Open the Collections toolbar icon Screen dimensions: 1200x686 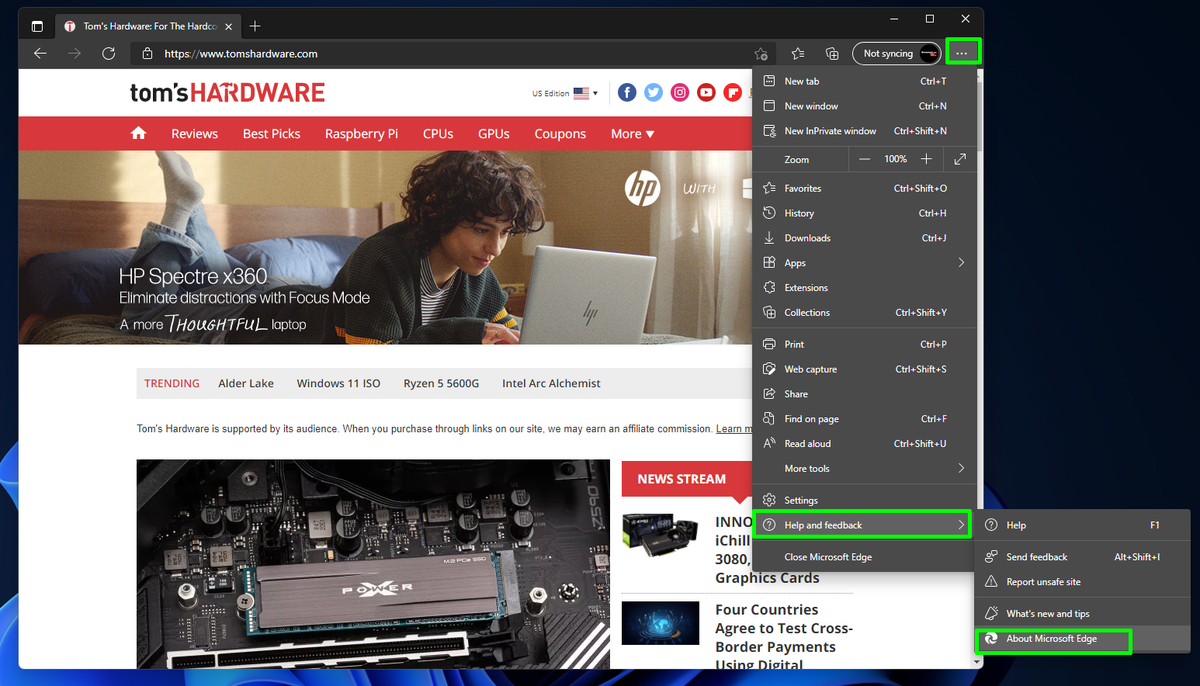click(x=831, y=54)
